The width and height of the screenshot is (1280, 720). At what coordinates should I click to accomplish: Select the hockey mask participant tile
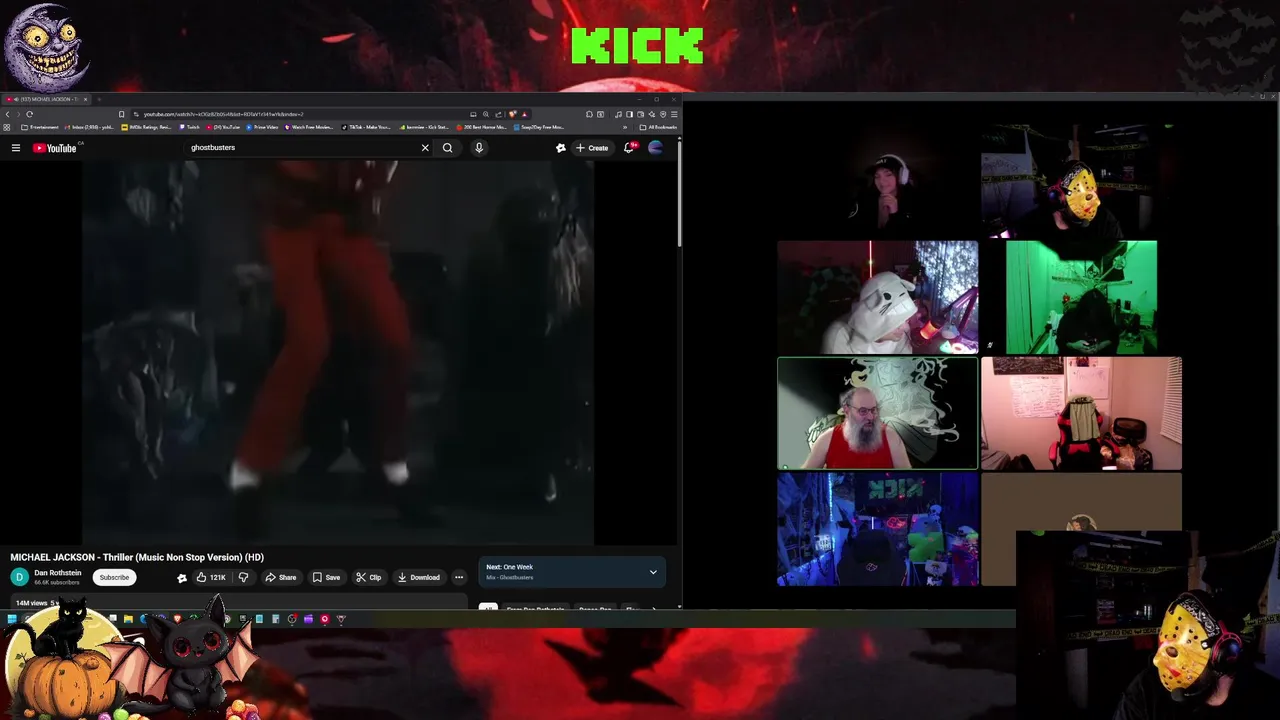click(1081, 182)
